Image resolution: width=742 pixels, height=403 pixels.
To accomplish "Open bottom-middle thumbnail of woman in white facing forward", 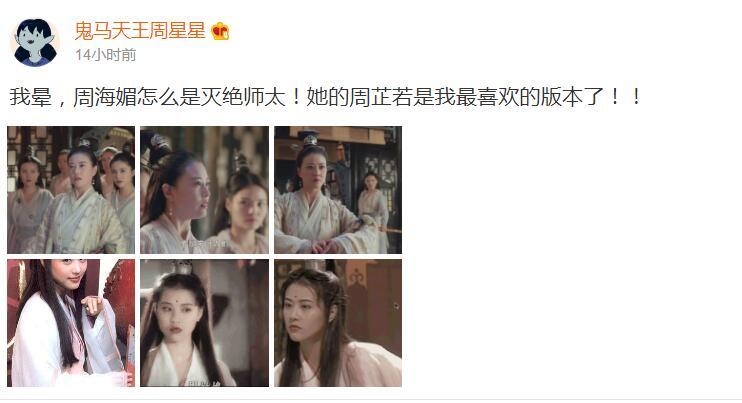I will click(x=204, y=323).
